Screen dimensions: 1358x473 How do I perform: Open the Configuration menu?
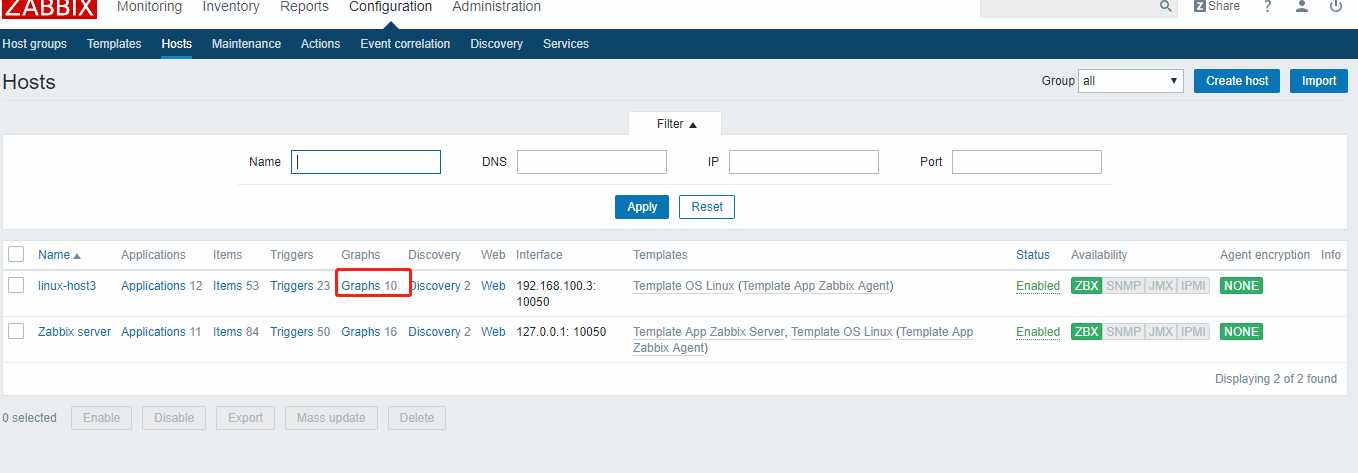391,7
